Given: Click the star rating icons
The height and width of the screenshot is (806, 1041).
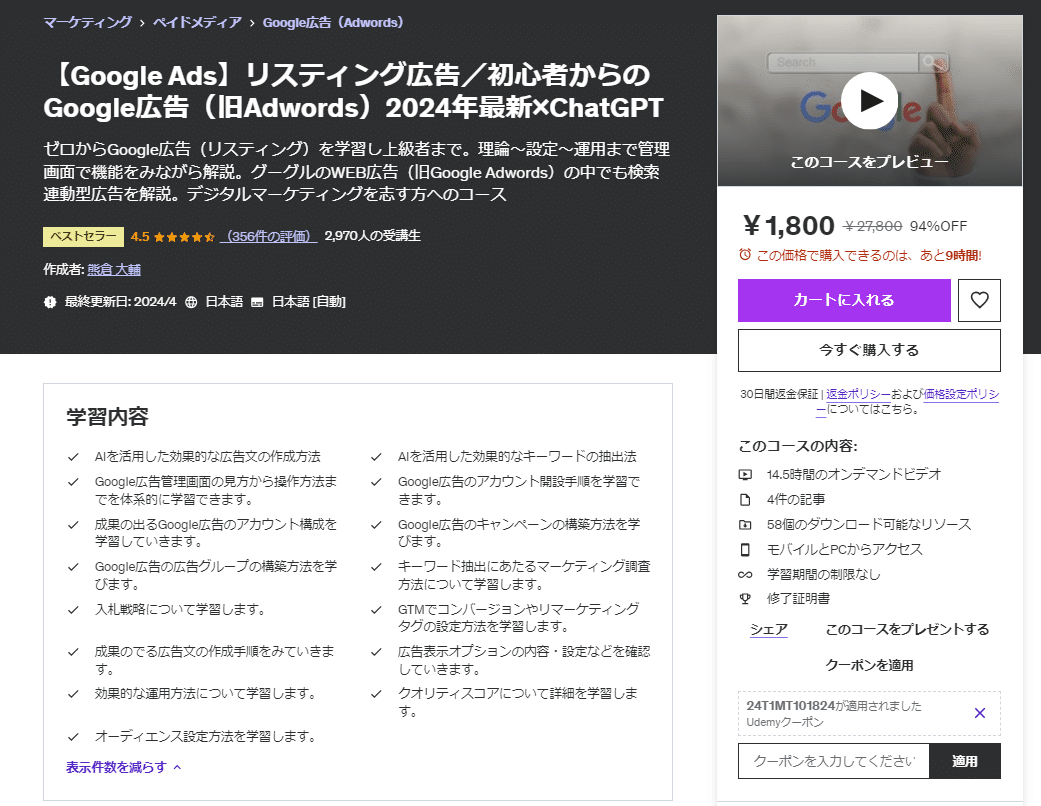Looking at the screenshot, I should coord(184,236).
